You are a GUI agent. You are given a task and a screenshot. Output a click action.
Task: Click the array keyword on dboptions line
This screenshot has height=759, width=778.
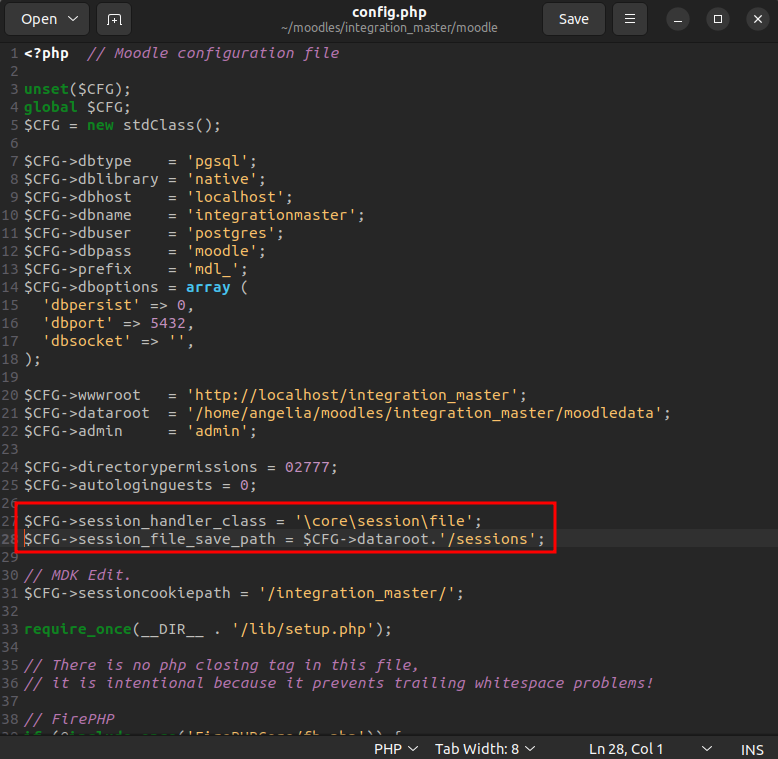(208, 287)
